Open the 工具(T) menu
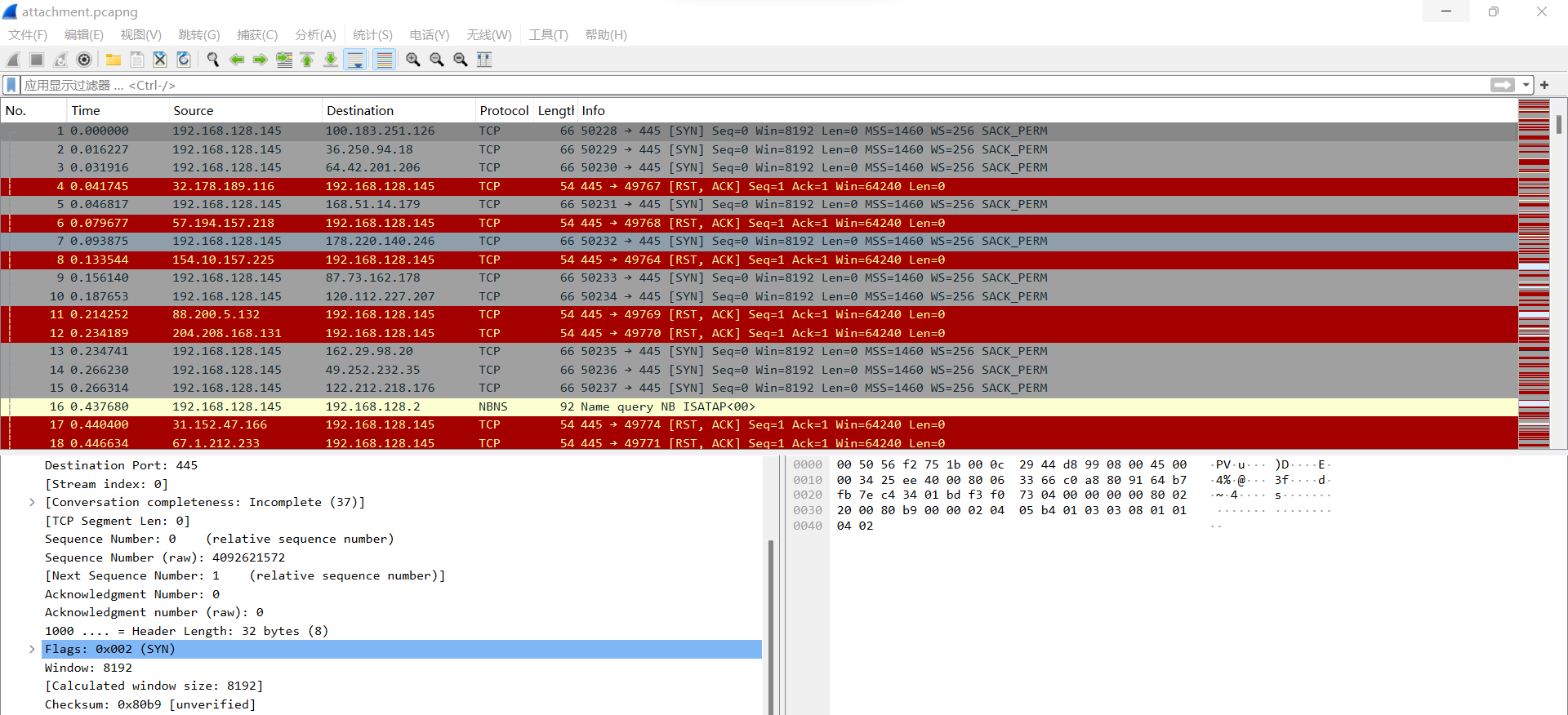This screenshot has height=715, width=1568. (548, 35)
